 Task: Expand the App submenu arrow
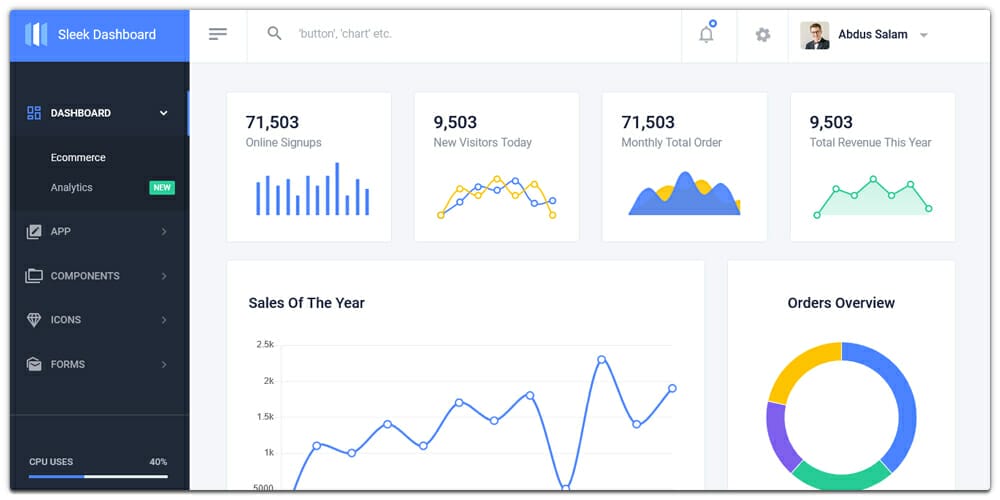(x=164, y=232)
